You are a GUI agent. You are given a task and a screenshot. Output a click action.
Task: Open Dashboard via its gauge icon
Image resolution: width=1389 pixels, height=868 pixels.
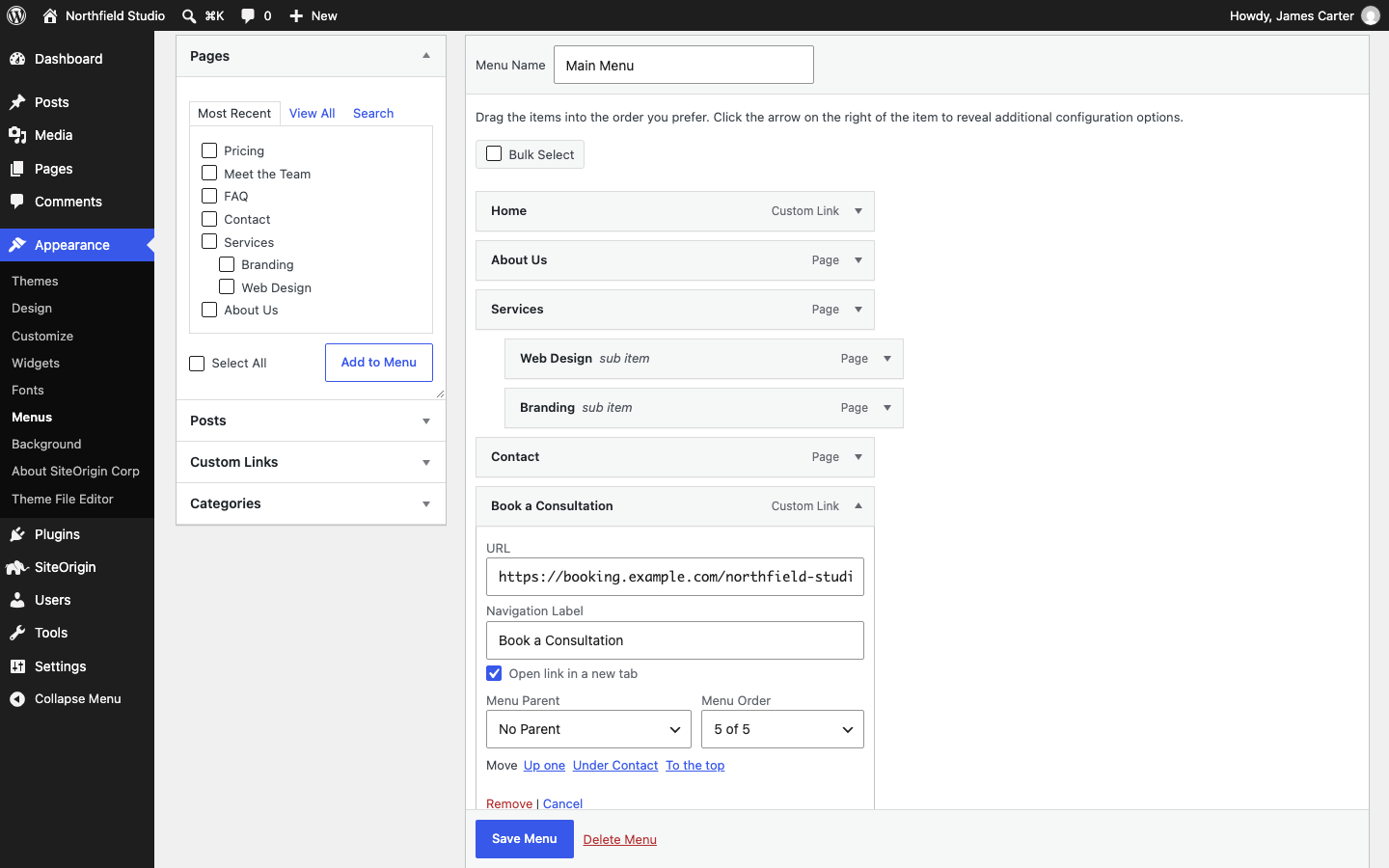(x=17, y=59)
